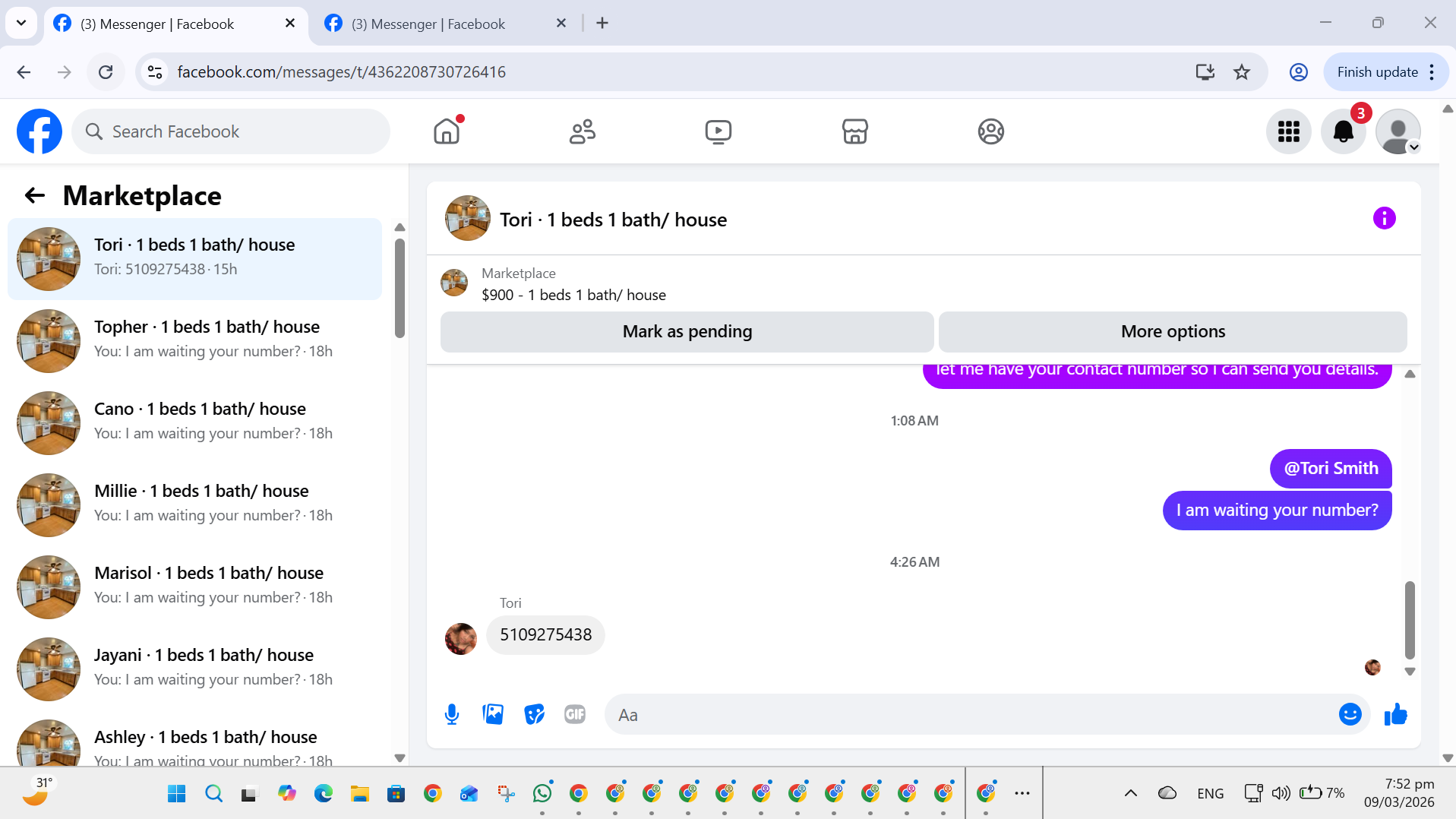
Task: Open WhatsApp from the taskbar
Action: pyautogui.click(x=542, y=793)
